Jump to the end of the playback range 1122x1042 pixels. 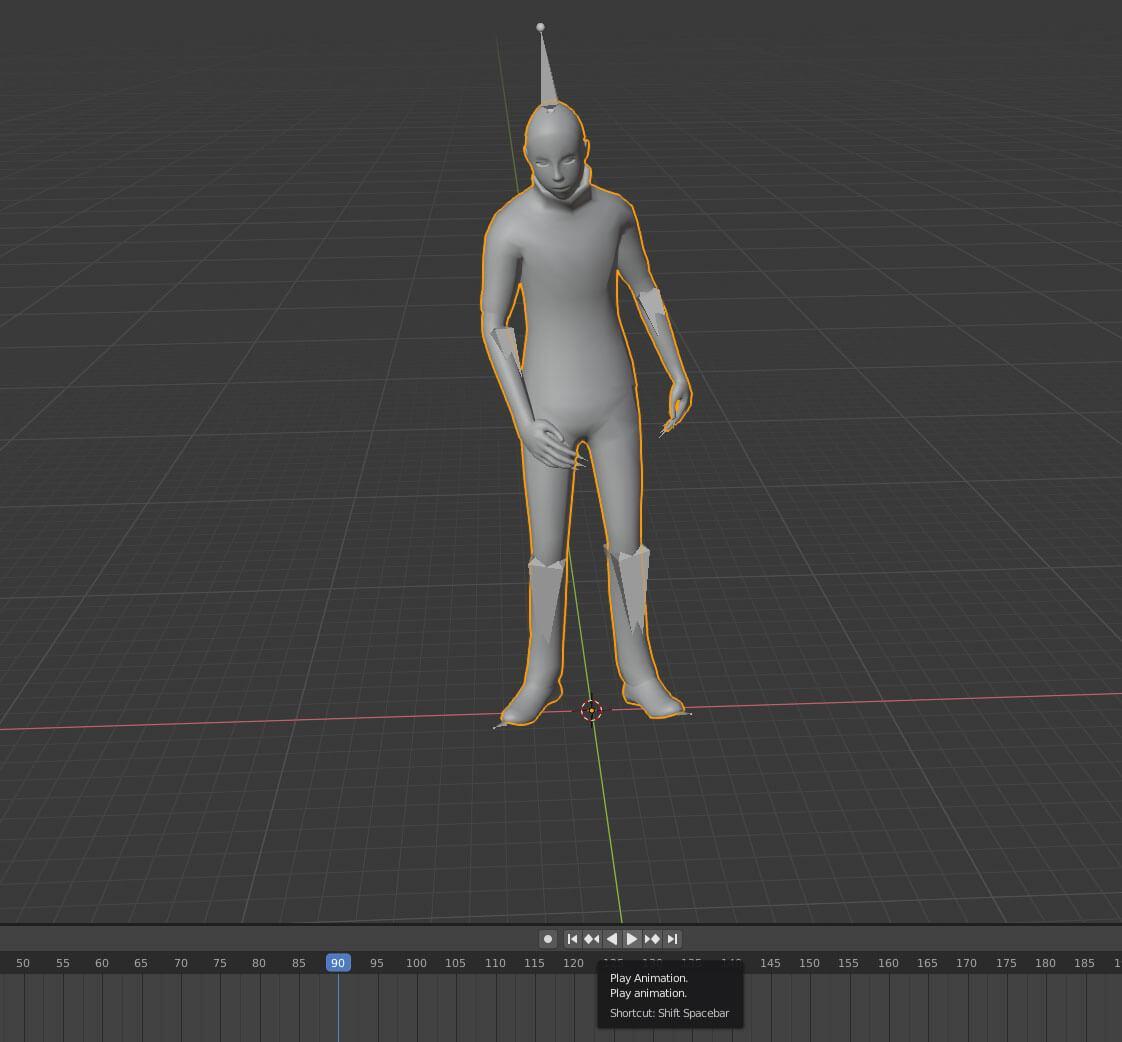672,938
